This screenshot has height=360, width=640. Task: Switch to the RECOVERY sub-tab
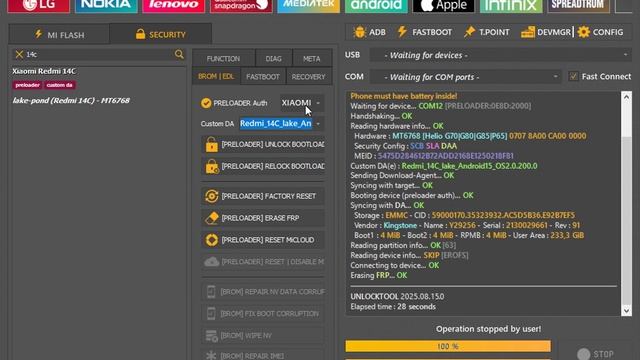coord(309,76)
